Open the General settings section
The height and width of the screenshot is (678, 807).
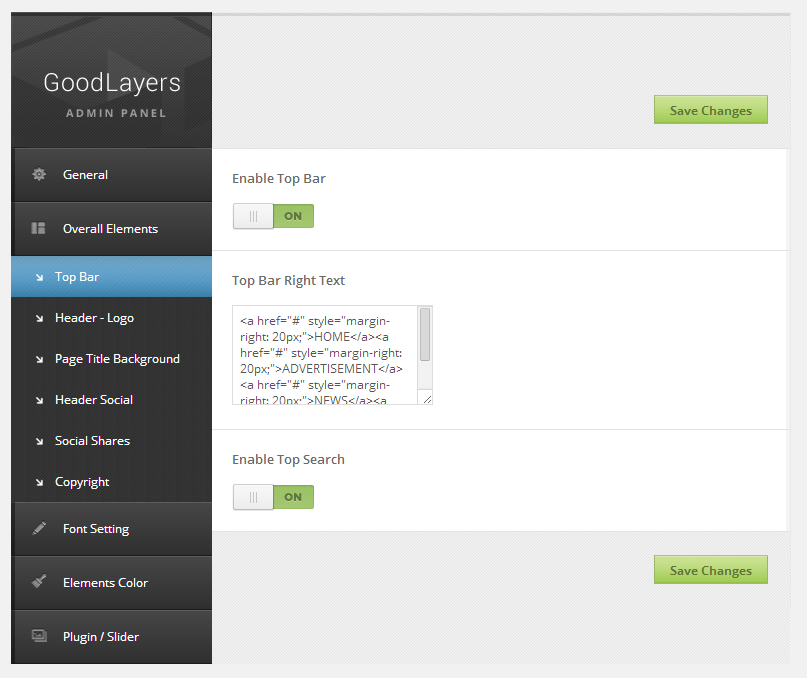click(112, 175)
